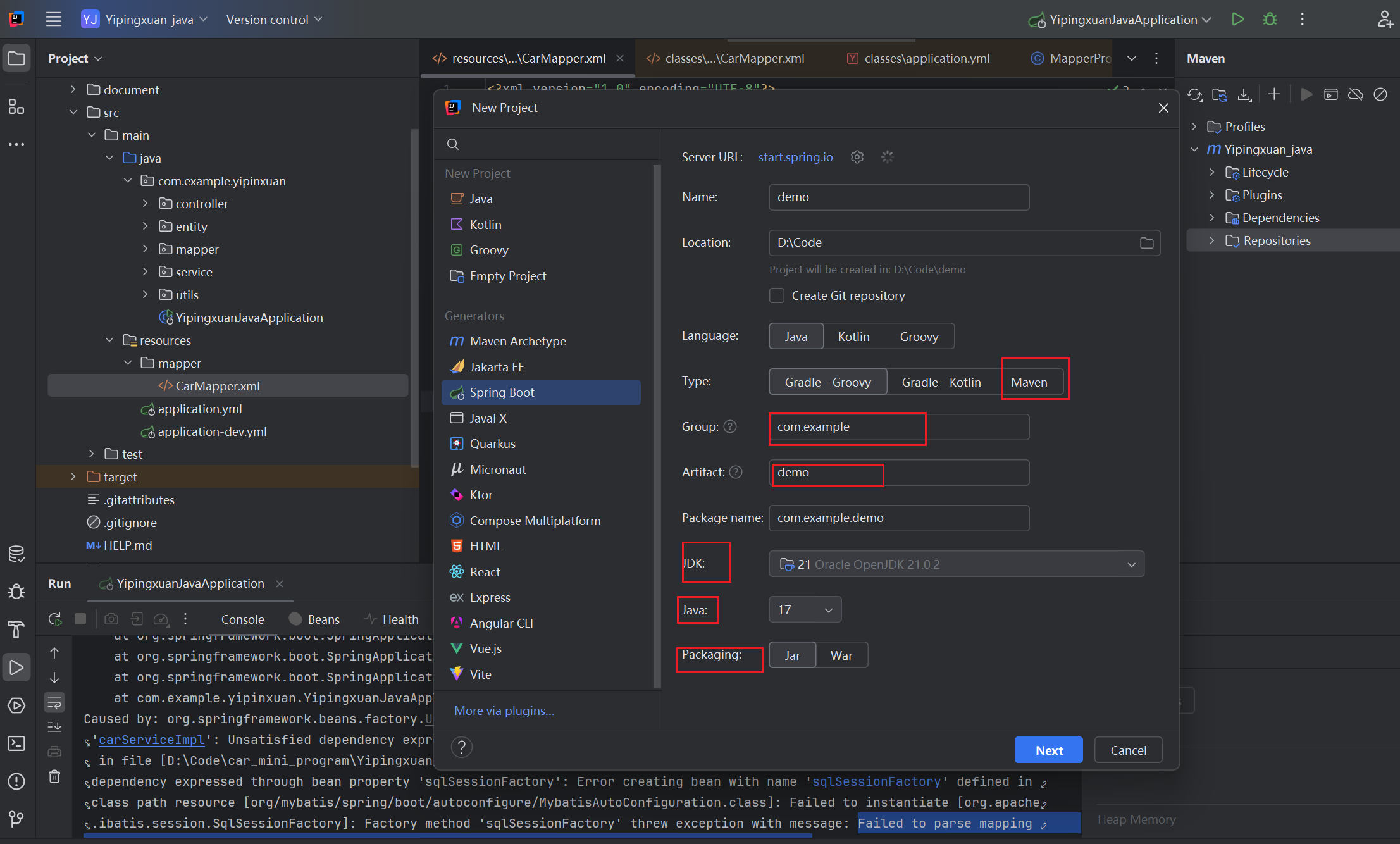1400x844 pixels.
Task: Open Terminal tool window from left sidebar
Action: click(x=16, y=743)
